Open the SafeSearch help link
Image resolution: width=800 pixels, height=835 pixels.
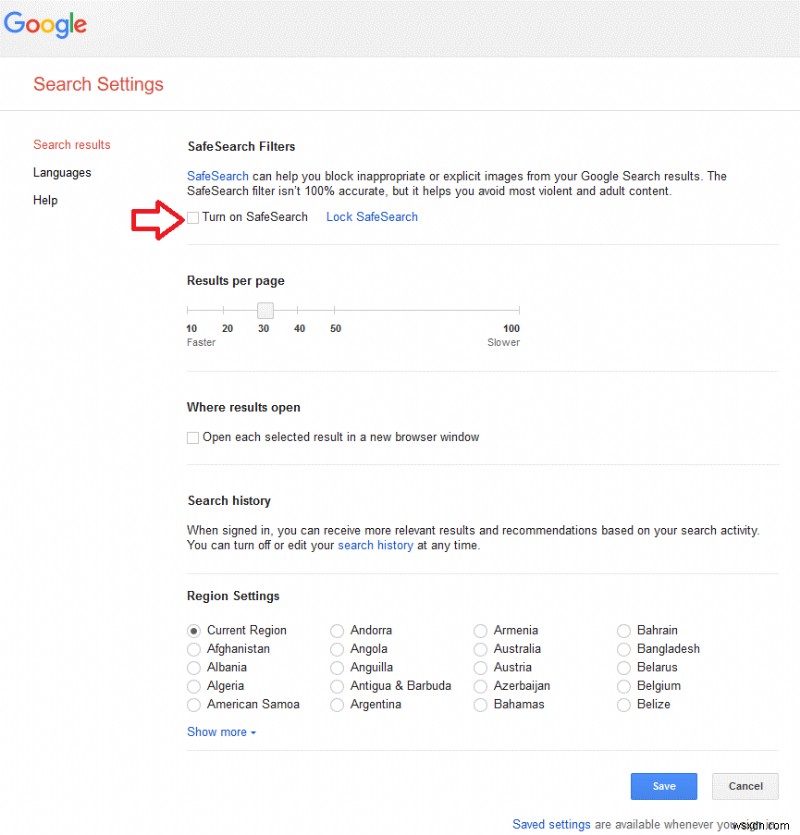(x=217, y=176)
